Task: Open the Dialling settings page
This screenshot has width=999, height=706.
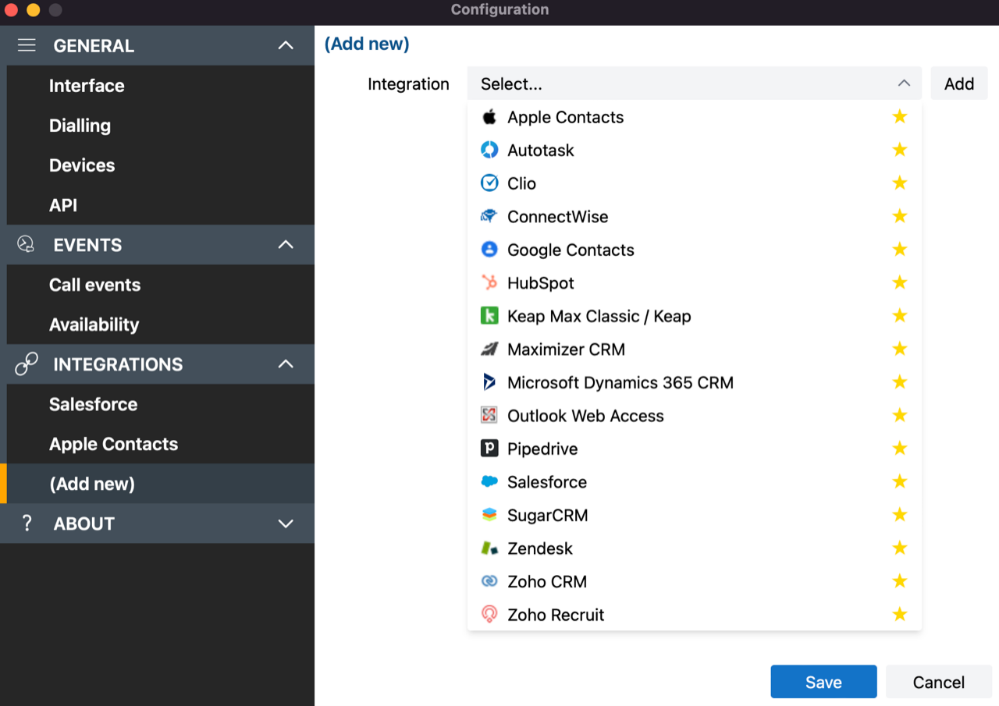Action: (x=161, y=126)
